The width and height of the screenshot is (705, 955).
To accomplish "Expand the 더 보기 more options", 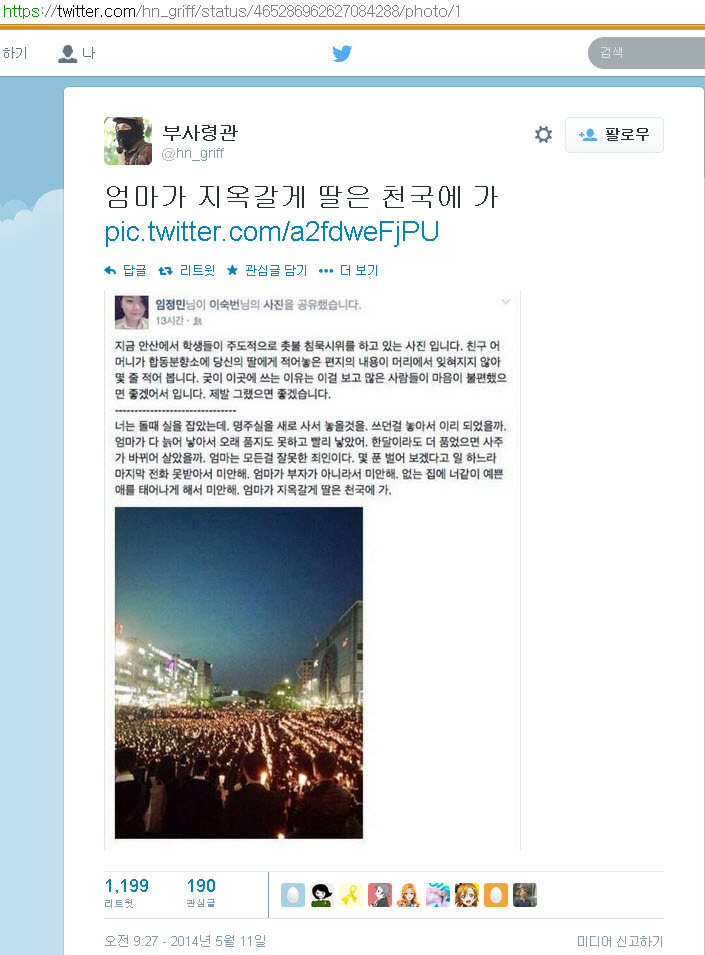I will pos(349,270).
